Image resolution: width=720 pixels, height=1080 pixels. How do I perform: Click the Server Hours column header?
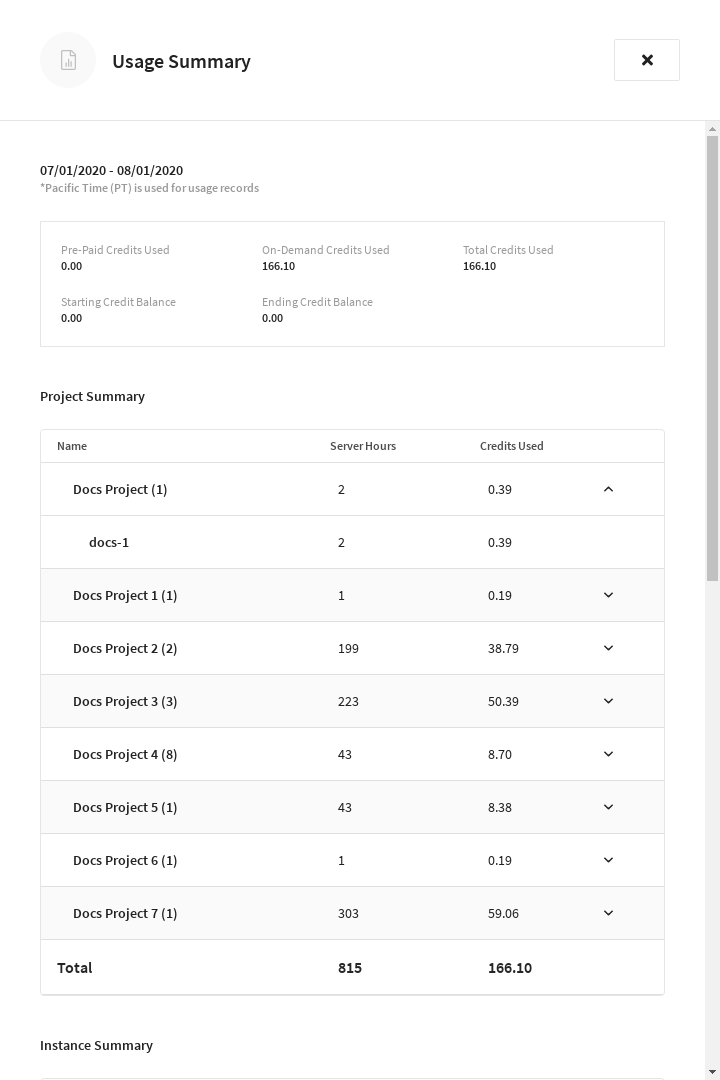point(363,446)
